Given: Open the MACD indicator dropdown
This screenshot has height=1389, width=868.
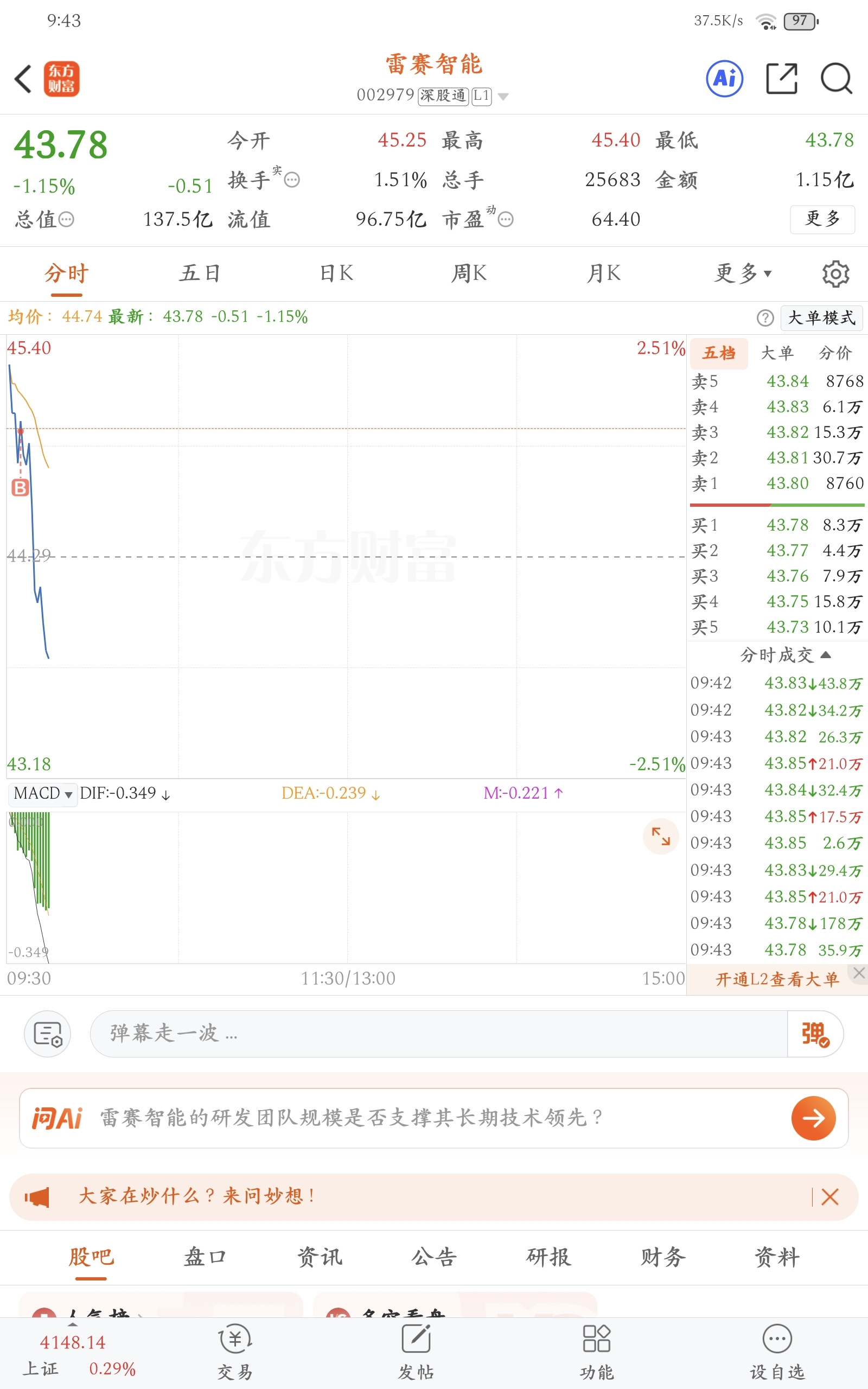Looking at the screenshot, I should [x=42, y=793].
